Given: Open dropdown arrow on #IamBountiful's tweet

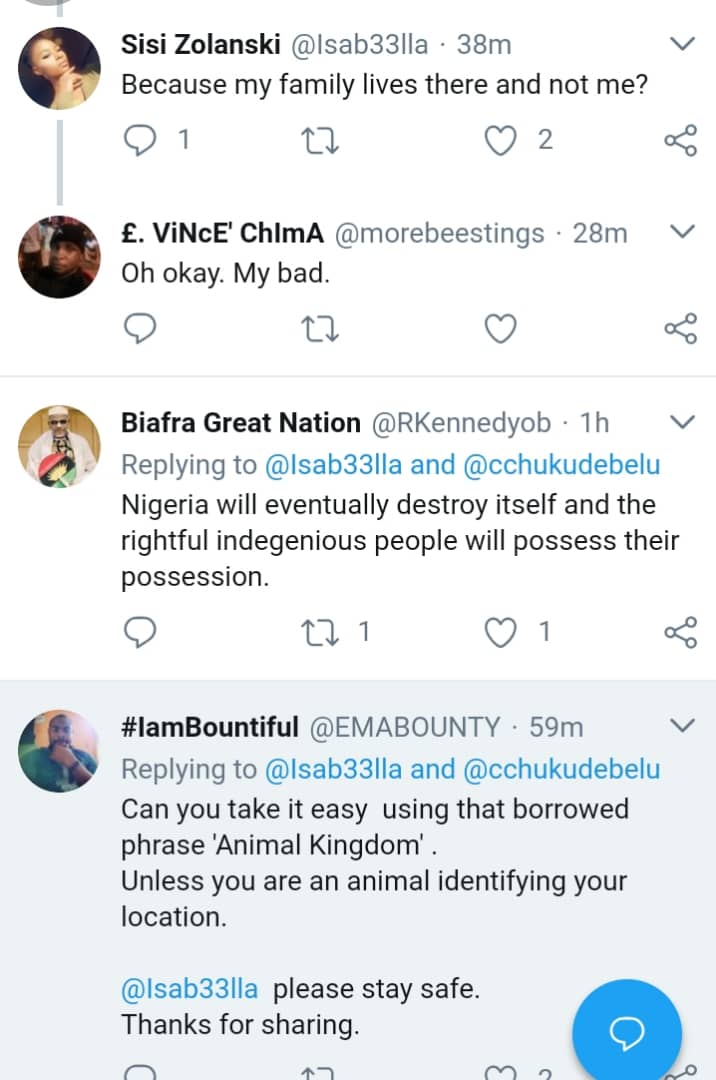Looking at the screenshot, I should [681, 725].
